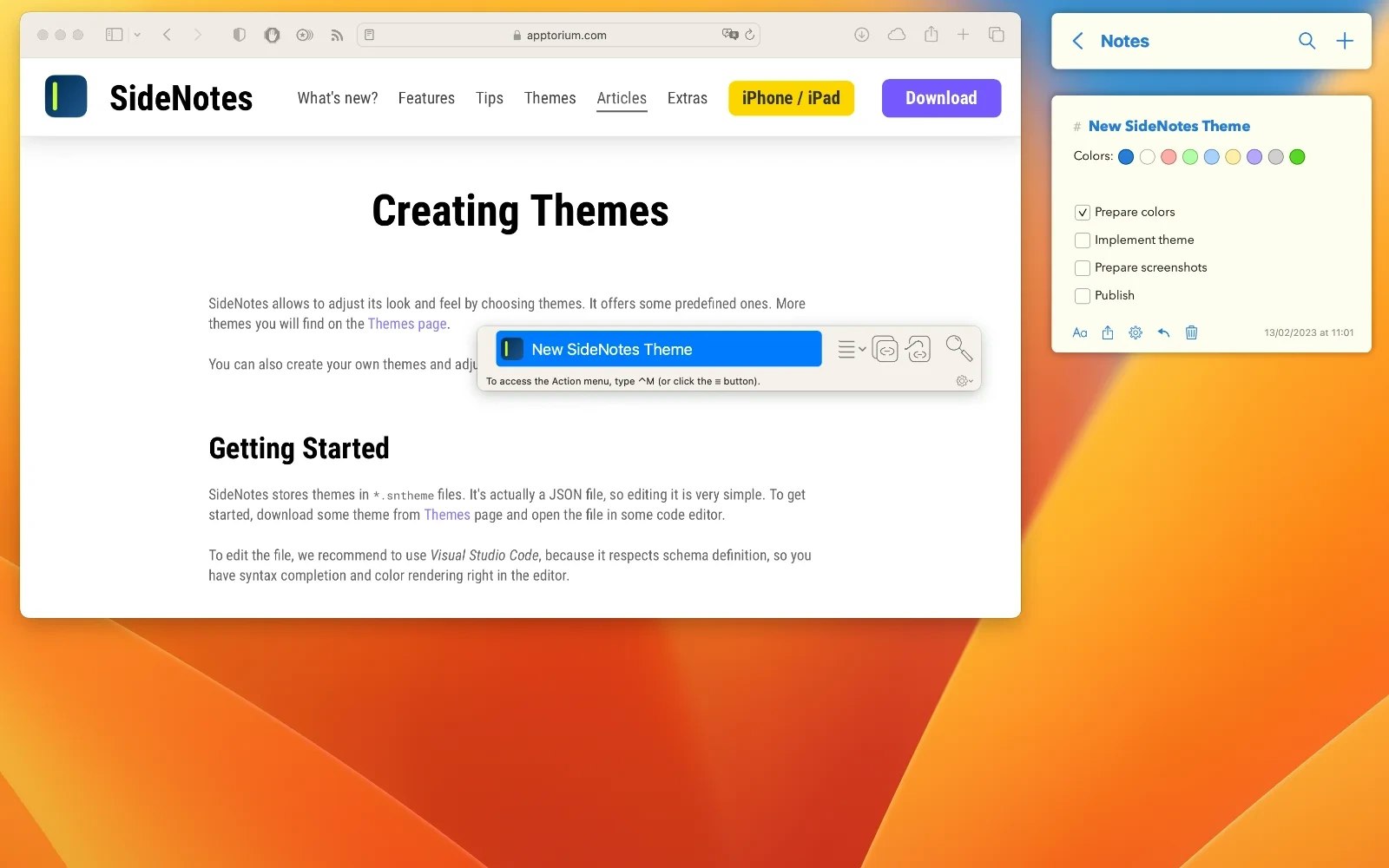Open the Action menu list button in popup
Viewport: 1389px width, 868px height.
[x=852, y=349]
